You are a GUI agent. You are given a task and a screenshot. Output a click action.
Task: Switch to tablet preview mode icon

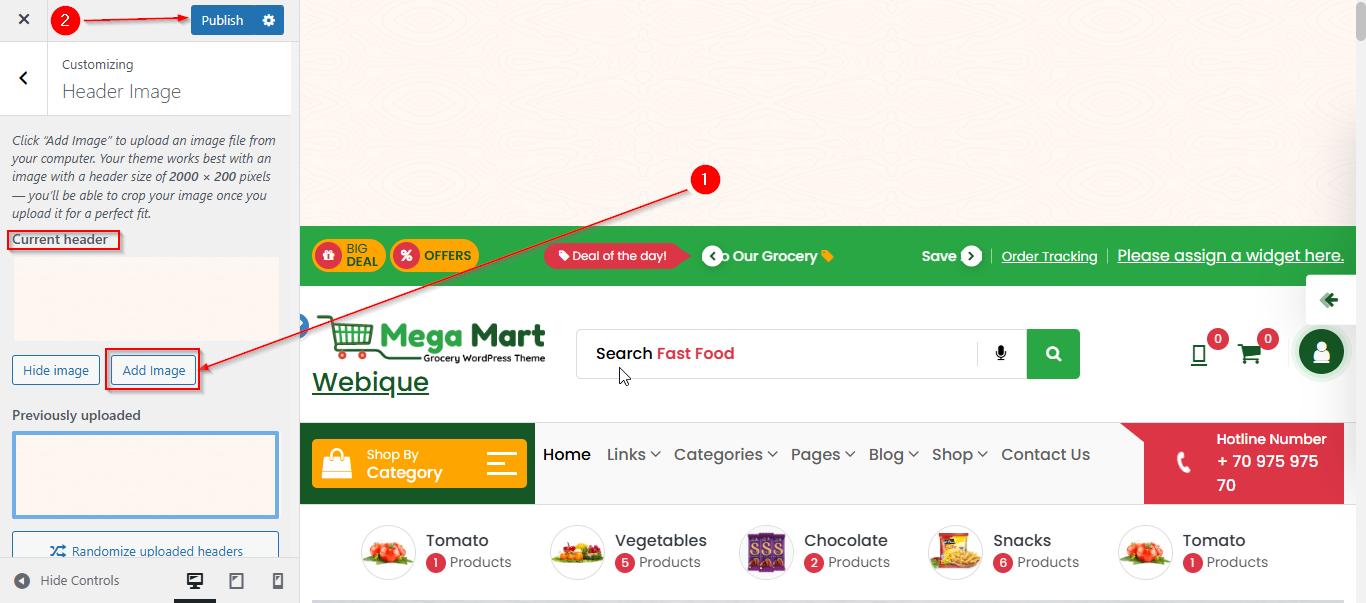tap(237, 581)
